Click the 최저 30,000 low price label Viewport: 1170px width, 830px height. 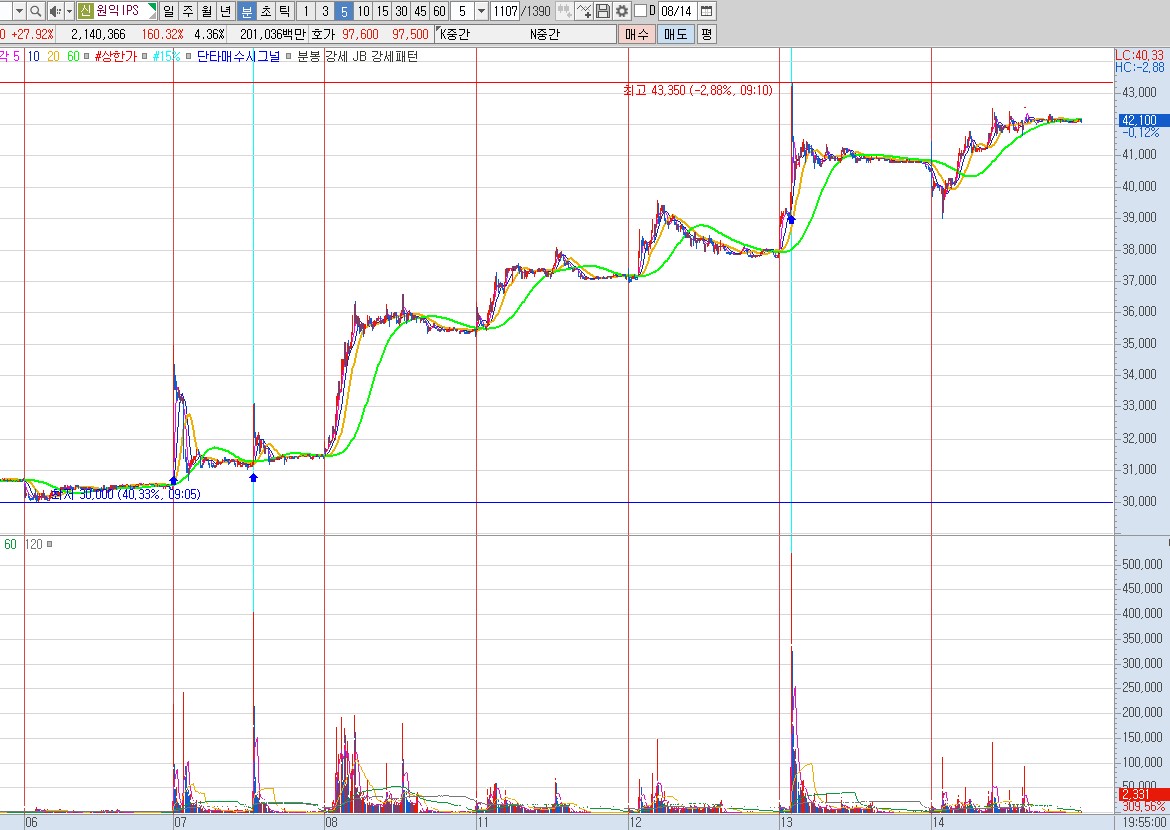[x=125, y=494]
